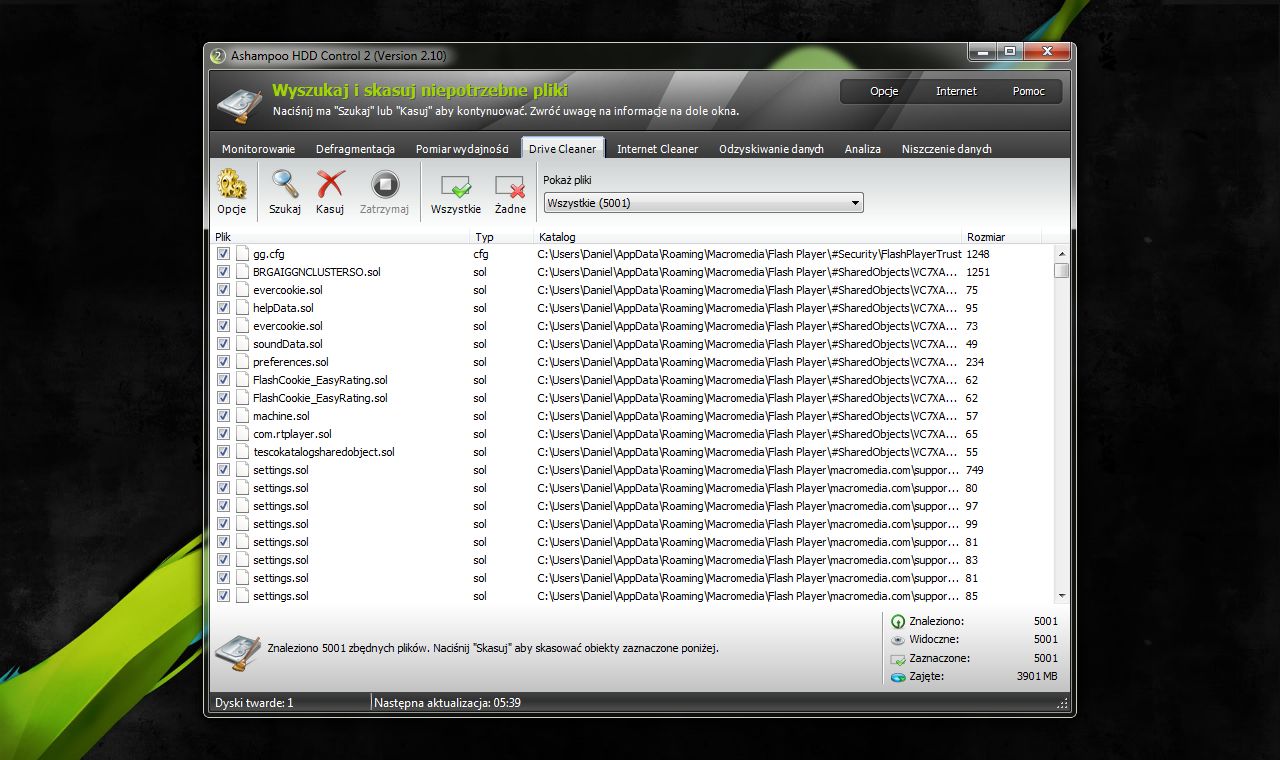1280x760 pixels.
Task: Click the size value 234
Action: (x=975, y=362)
